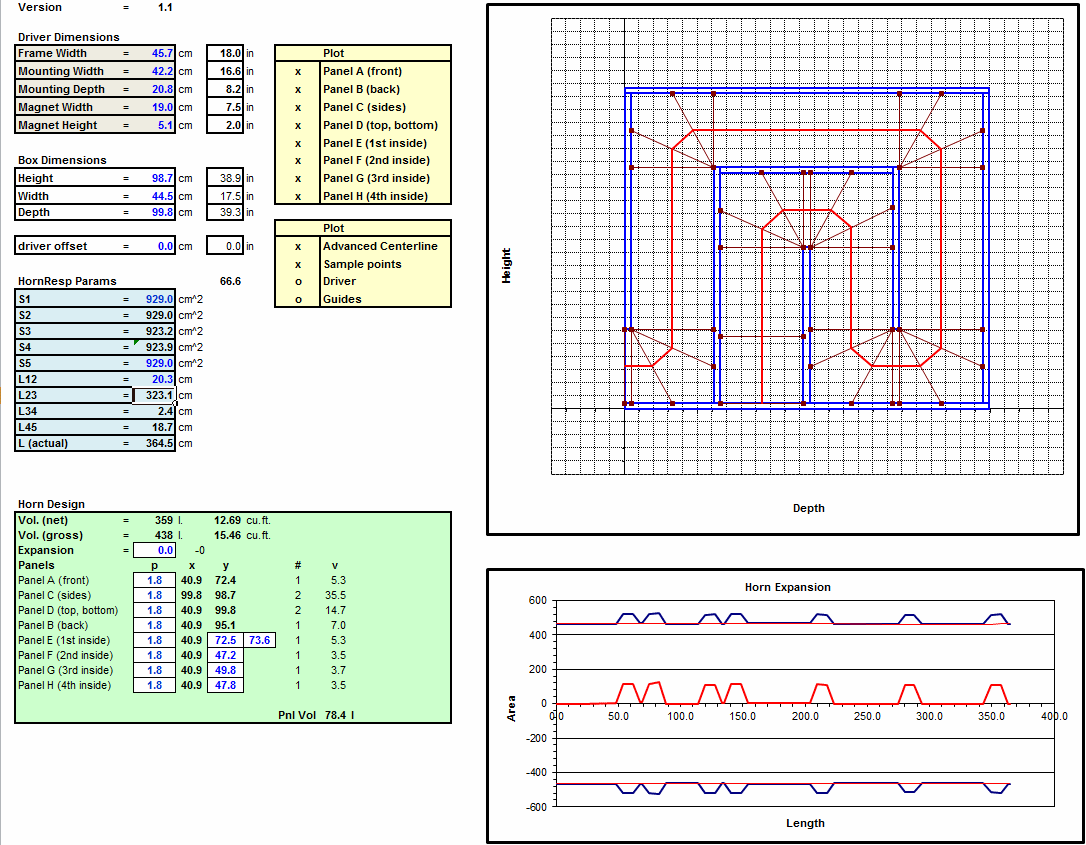The height and width of the screenshot is (845, 1086).
Task: Enable the Driver plot marker
Action: pyautogui.click(x=298, y=281)
